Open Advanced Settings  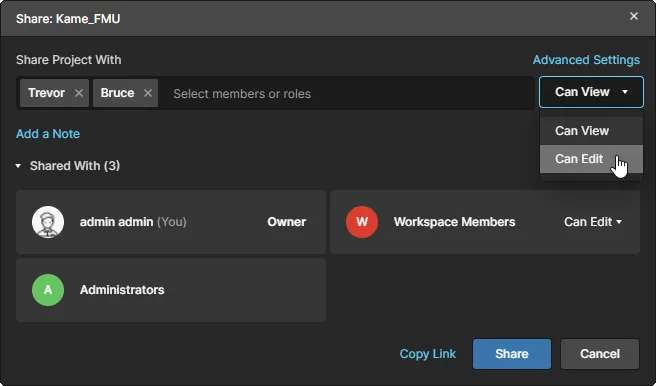point(586,60)
